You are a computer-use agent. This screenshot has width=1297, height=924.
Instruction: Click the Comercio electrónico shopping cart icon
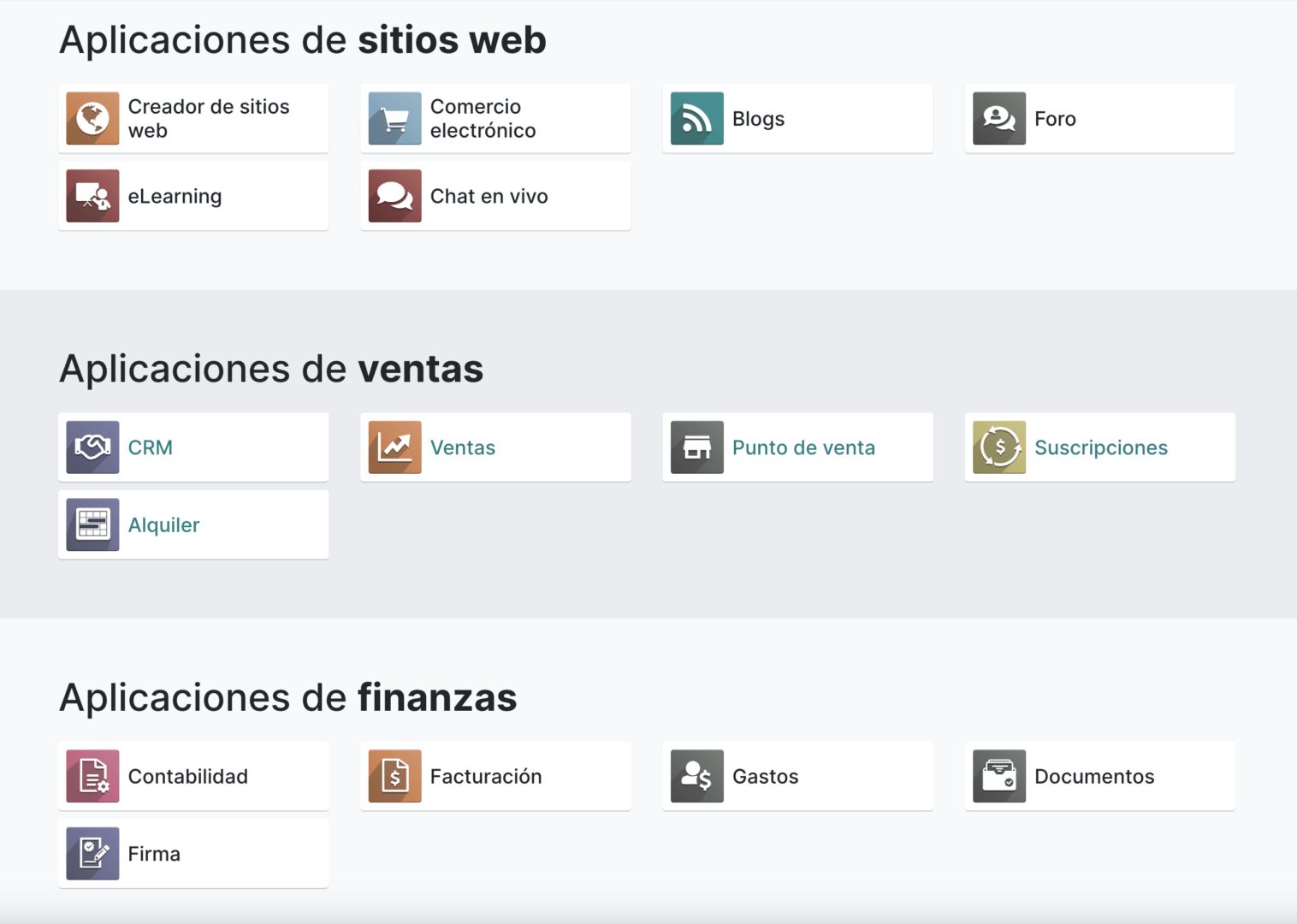point(394,118)
